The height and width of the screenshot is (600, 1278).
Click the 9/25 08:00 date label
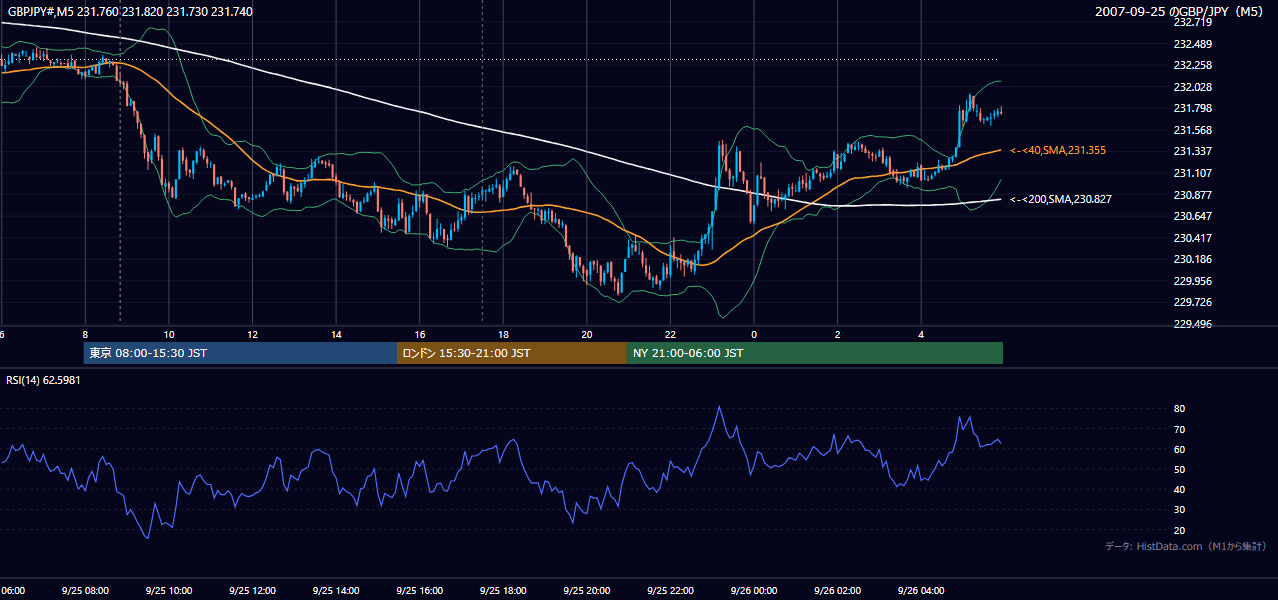tap(84, 591)
